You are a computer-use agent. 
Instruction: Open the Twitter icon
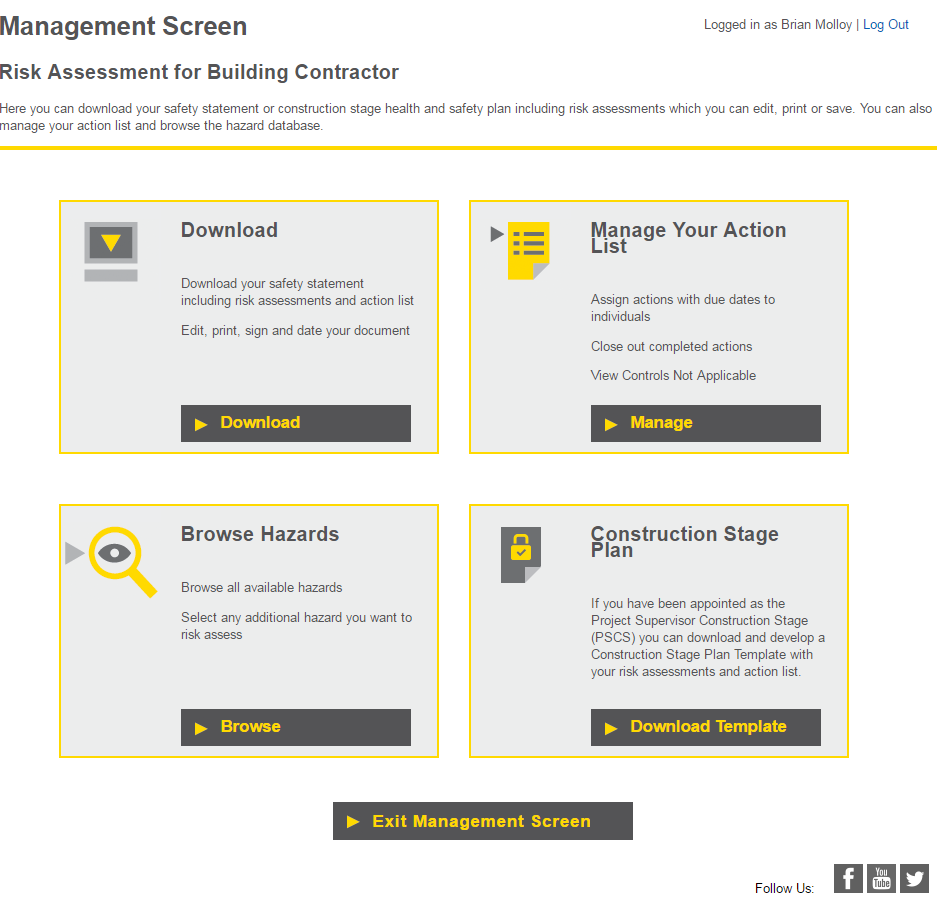913,878
